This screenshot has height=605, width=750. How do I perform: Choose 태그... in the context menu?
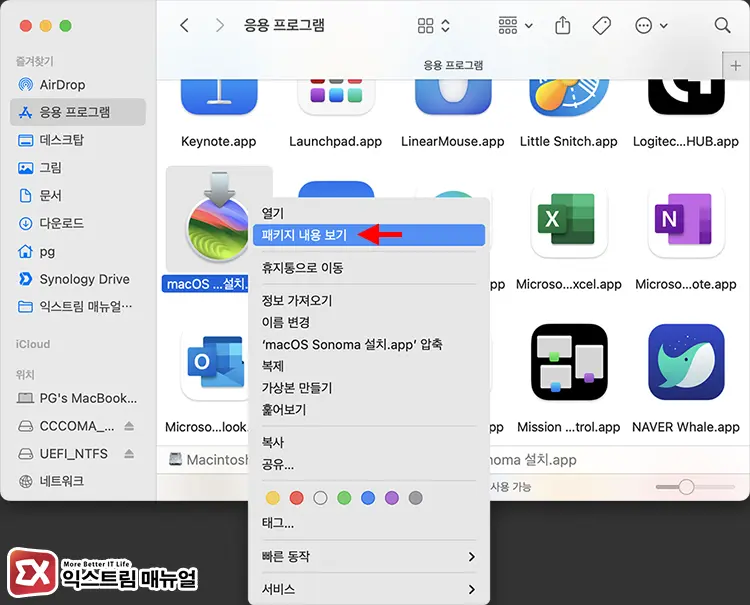coord(369,523)
